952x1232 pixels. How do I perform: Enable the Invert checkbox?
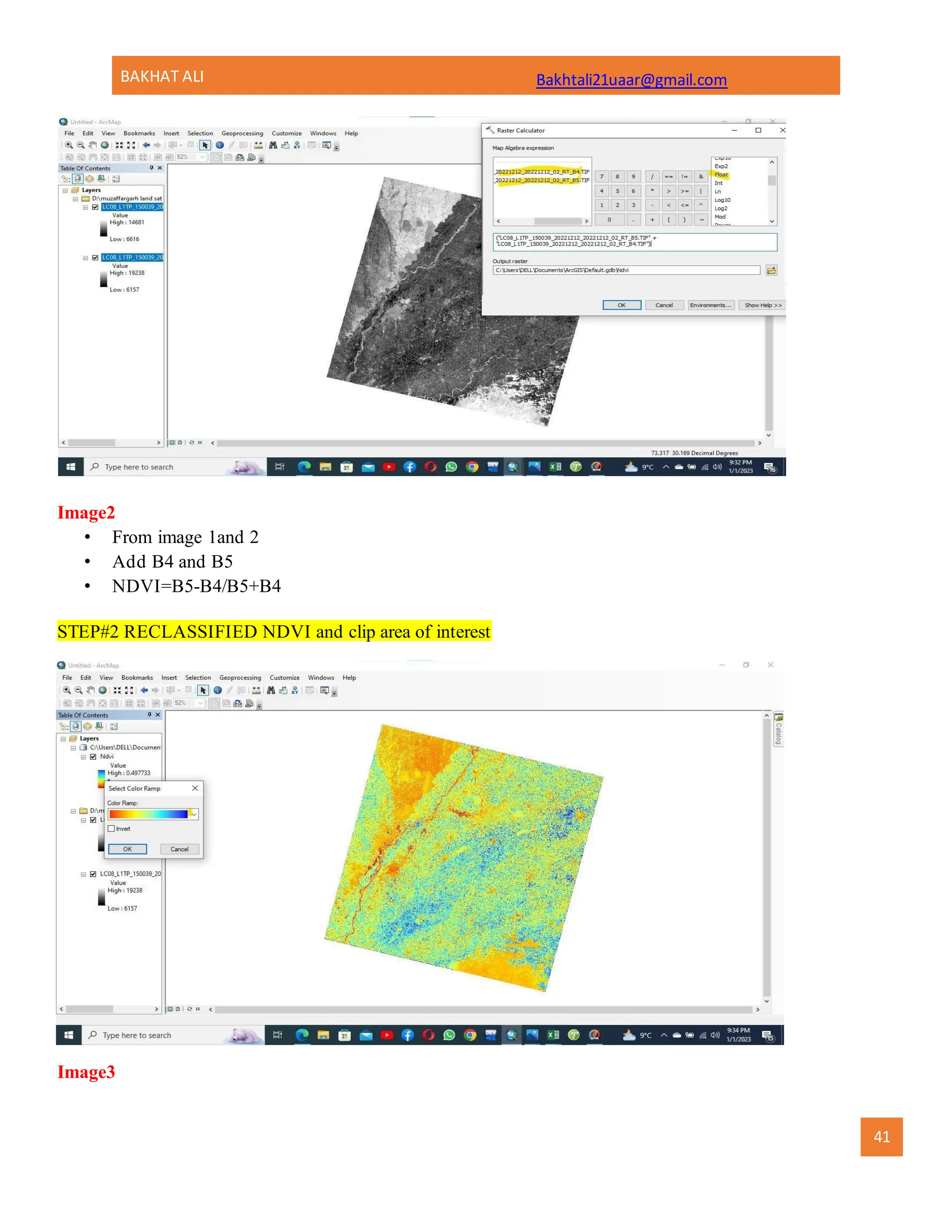click(x=111, y=828)
